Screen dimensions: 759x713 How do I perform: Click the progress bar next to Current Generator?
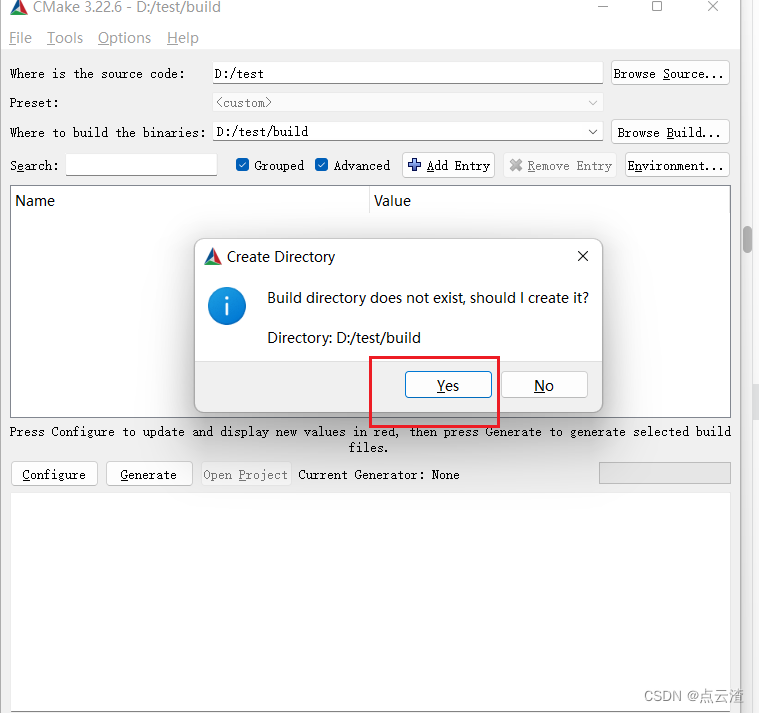(x=665, y=473)
